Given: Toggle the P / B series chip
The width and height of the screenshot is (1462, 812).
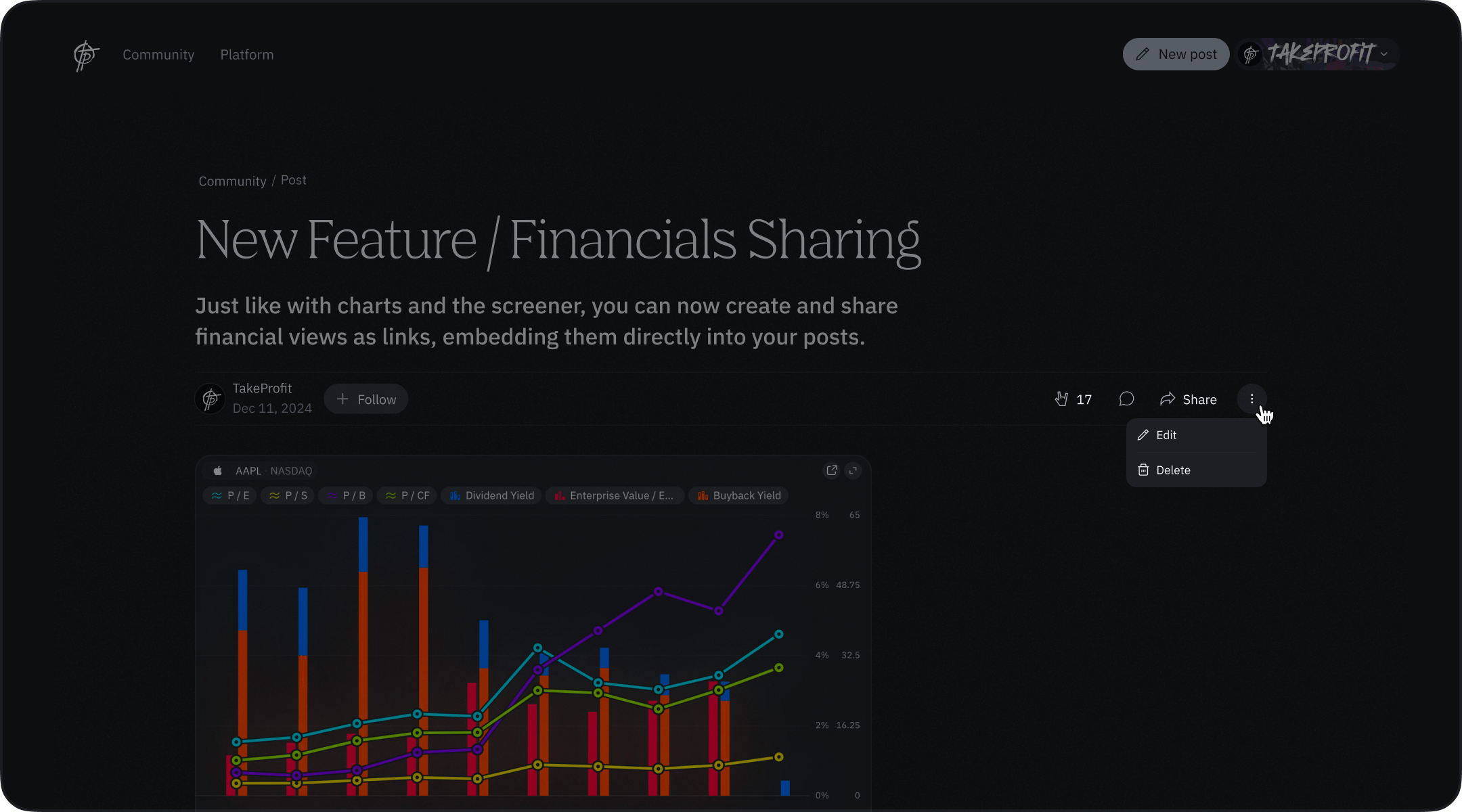Looking at the screenshot, I should (345, 496).
